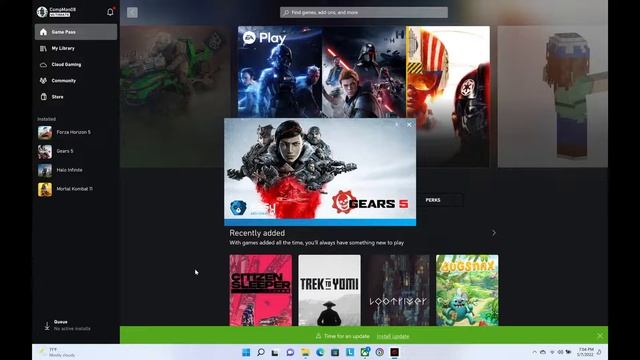Open the download Queue
This screenshot has height=360, width=640.
click(x=67, y=325)
